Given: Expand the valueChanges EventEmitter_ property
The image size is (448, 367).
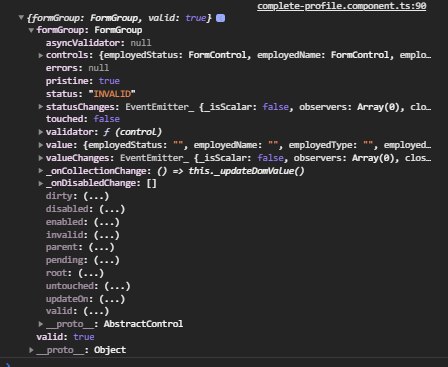Looking at the screenshot, I should [x=41, y=158].
